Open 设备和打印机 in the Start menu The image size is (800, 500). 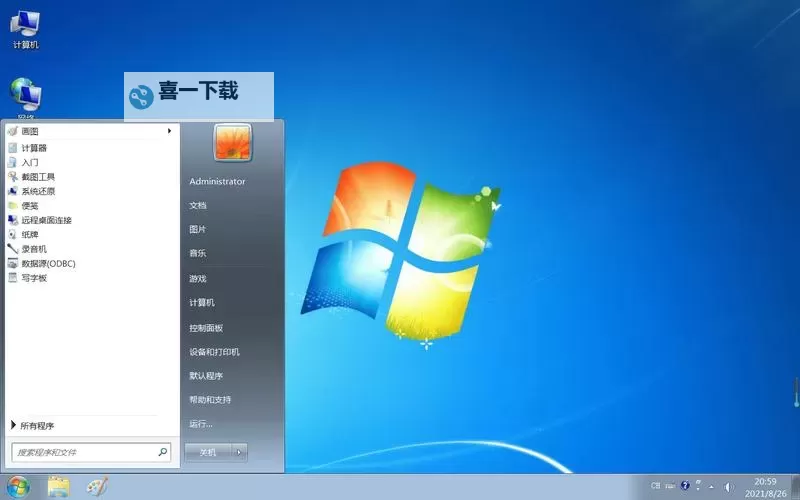(x=214, y=352)
